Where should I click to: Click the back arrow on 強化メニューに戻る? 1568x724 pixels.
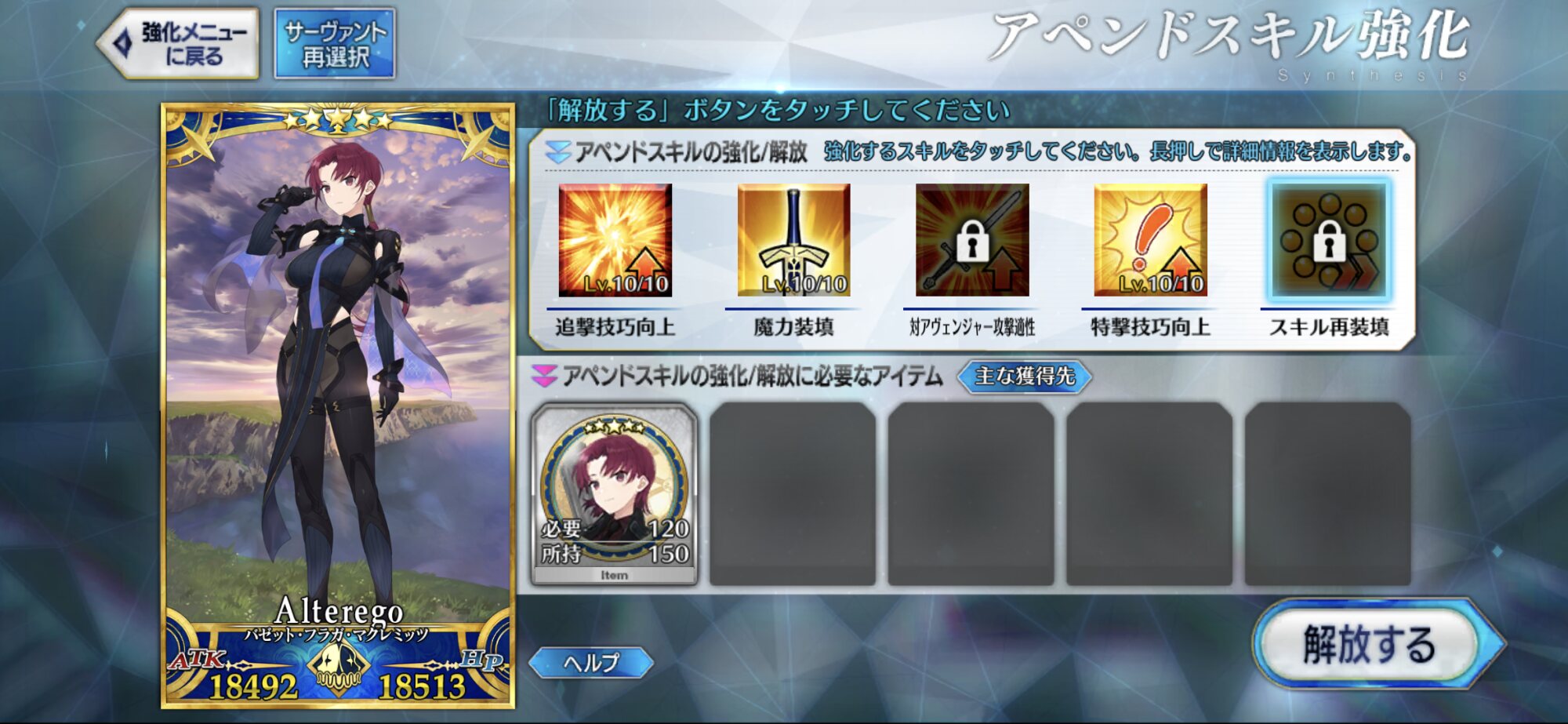tap(123, 43)
